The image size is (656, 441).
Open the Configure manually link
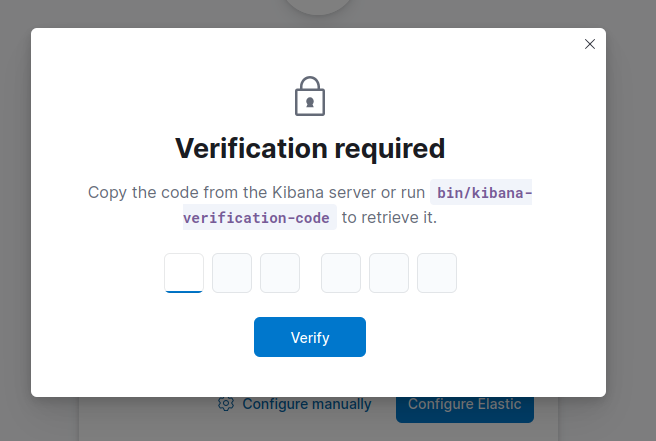click(307, 404)
